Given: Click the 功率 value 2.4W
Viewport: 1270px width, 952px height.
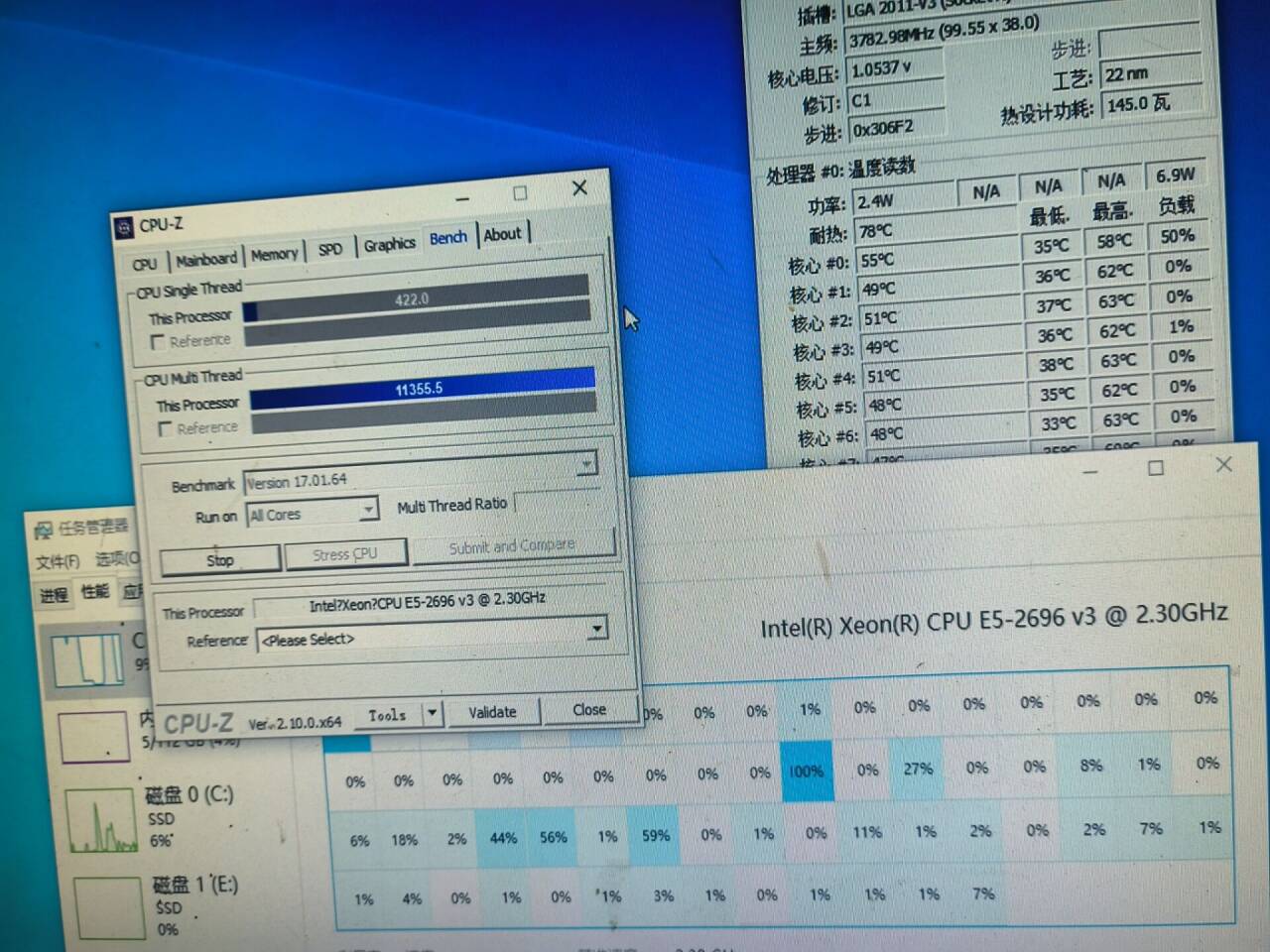Looking at the screenshot, I should (x=904, y=200).
